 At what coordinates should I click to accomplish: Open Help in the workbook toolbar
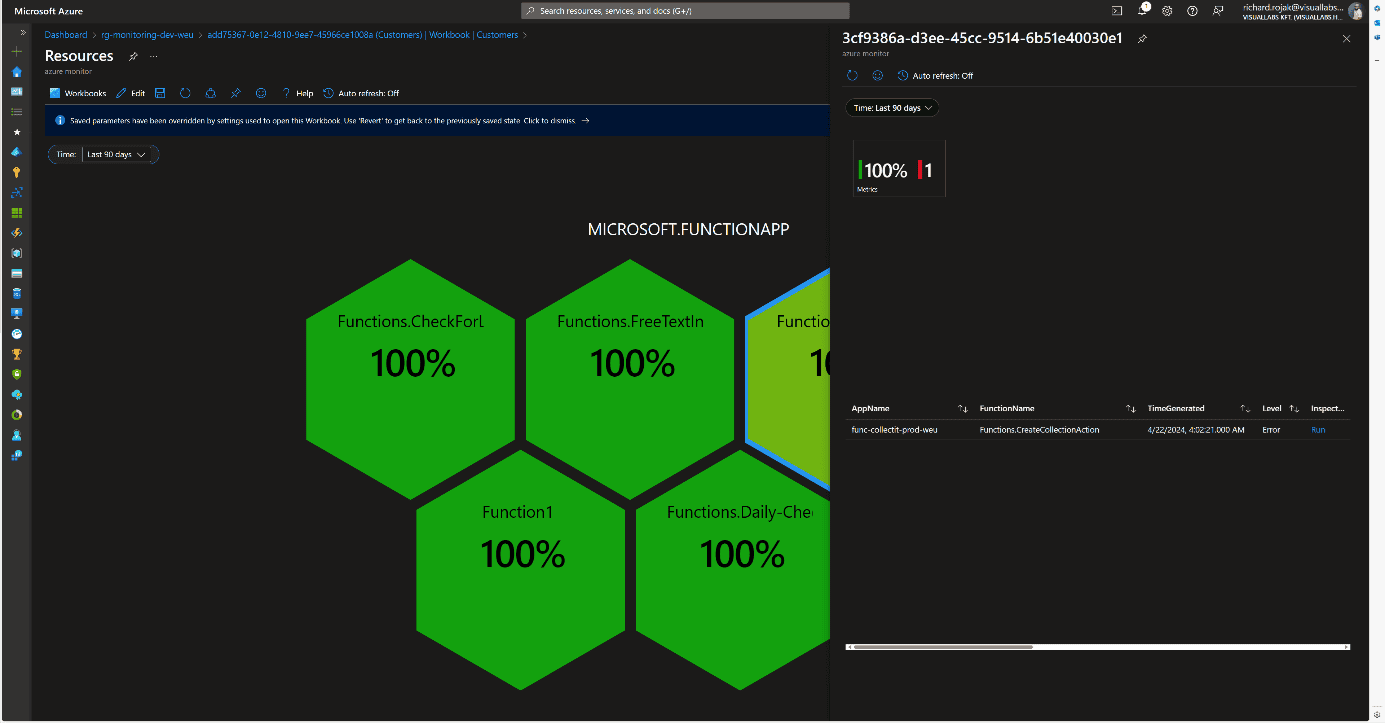pos(297,93)
